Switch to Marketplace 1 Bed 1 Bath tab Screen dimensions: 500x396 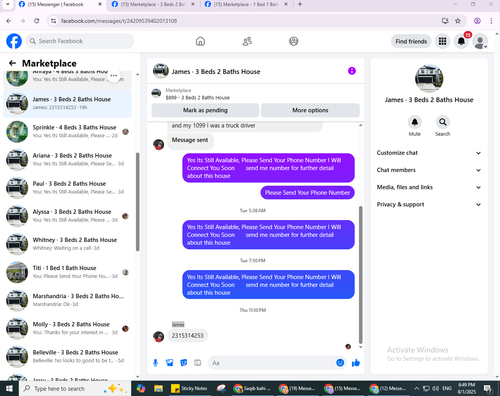pyautogui.click(x=246, y=4)
